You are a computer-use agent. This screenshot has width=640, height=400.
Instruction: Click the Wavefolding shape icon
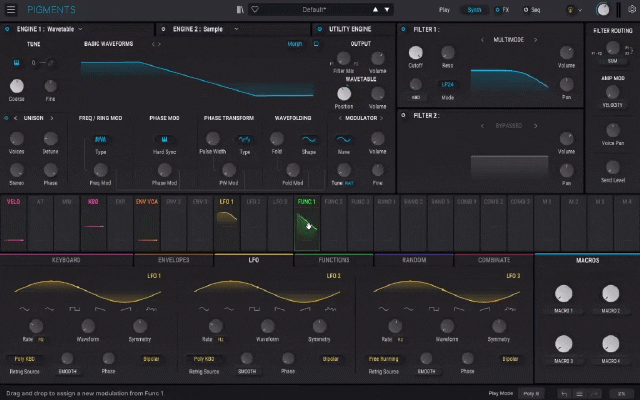click(309, 140)
